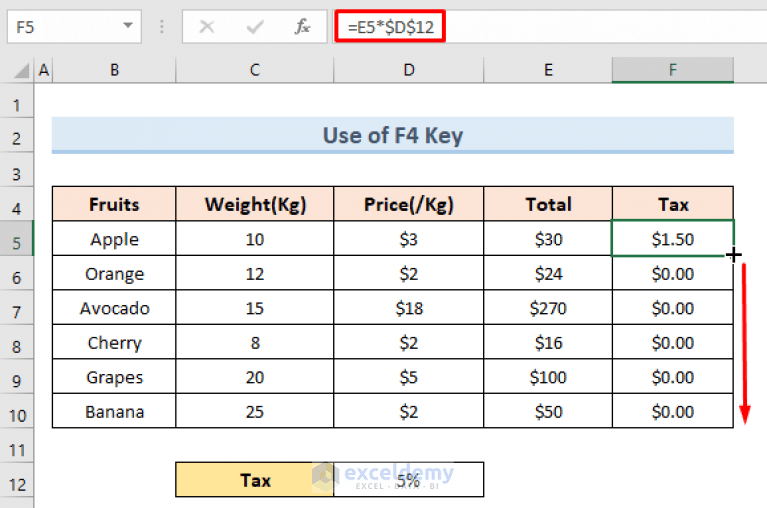Screen dimensions: 767x508
Task: Select Grapes' price cell $5
Action: (x=408, y=377)
